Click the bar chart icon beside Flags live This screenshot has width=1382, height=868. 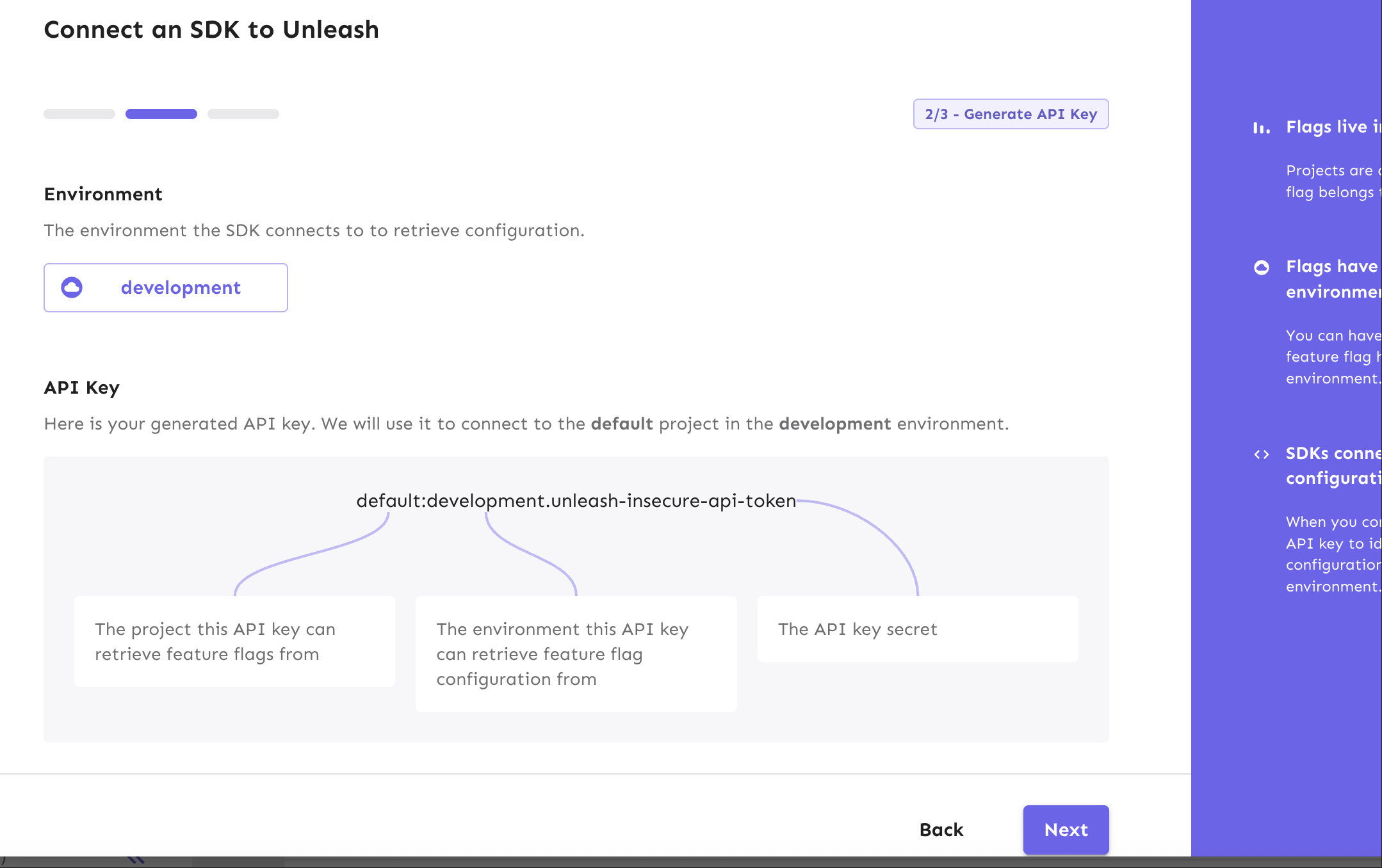(x=1262, y=128)
